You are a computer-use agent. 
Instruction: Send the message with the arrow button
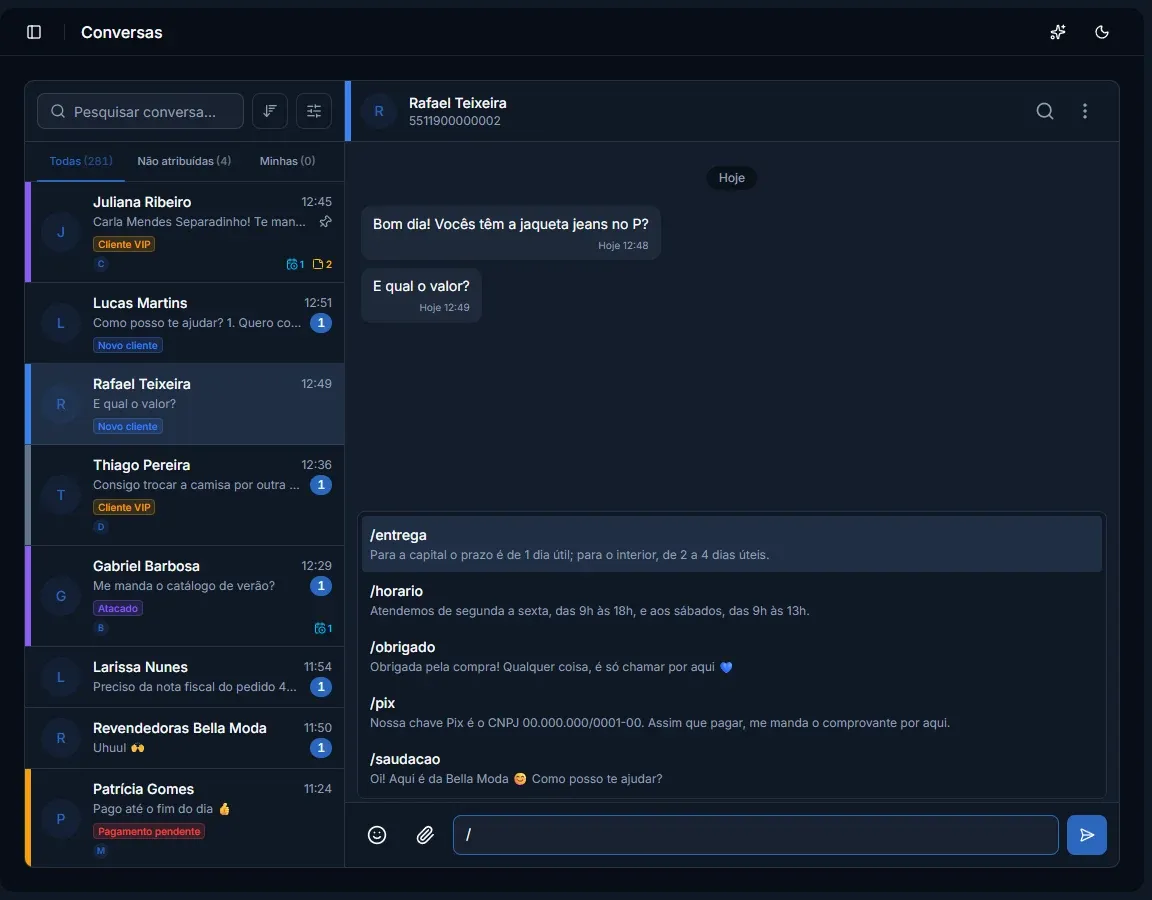click(x=1087, y=835)
